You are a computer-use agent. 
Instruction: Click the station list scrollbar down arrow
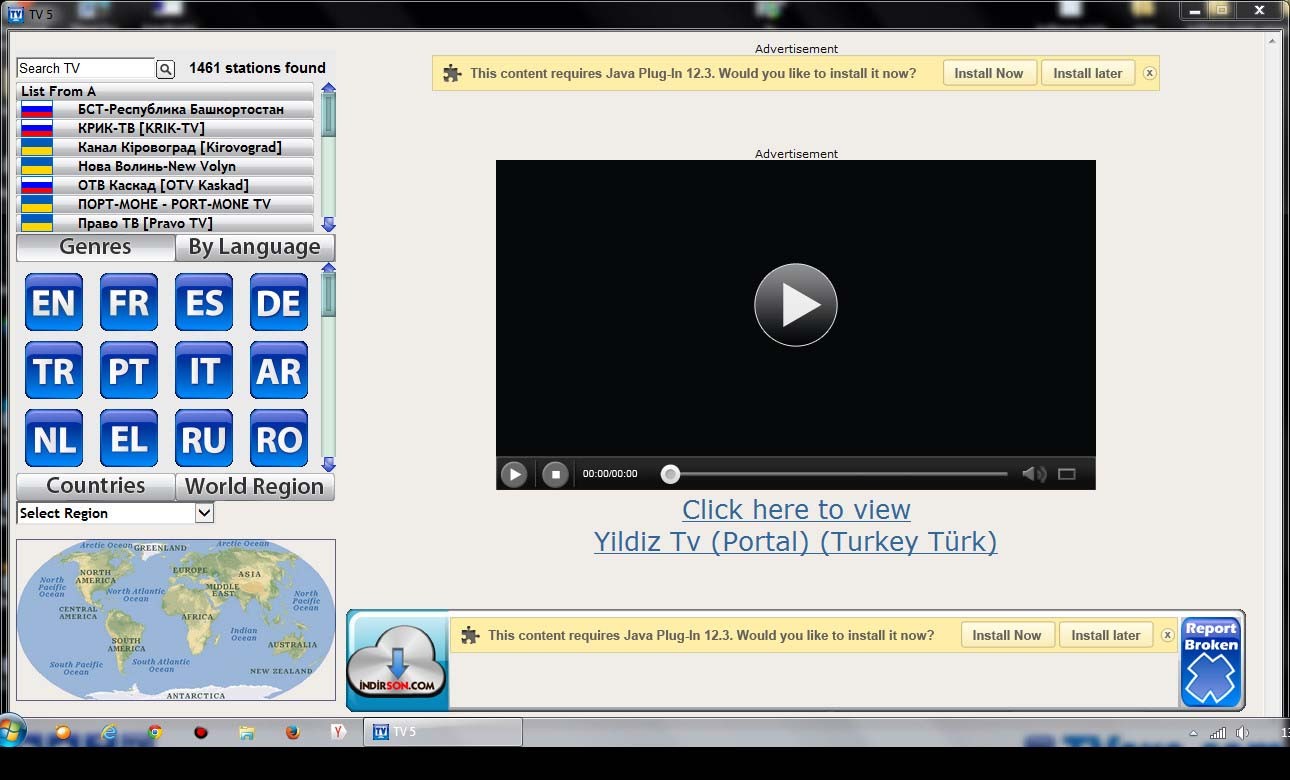[328, 225]
